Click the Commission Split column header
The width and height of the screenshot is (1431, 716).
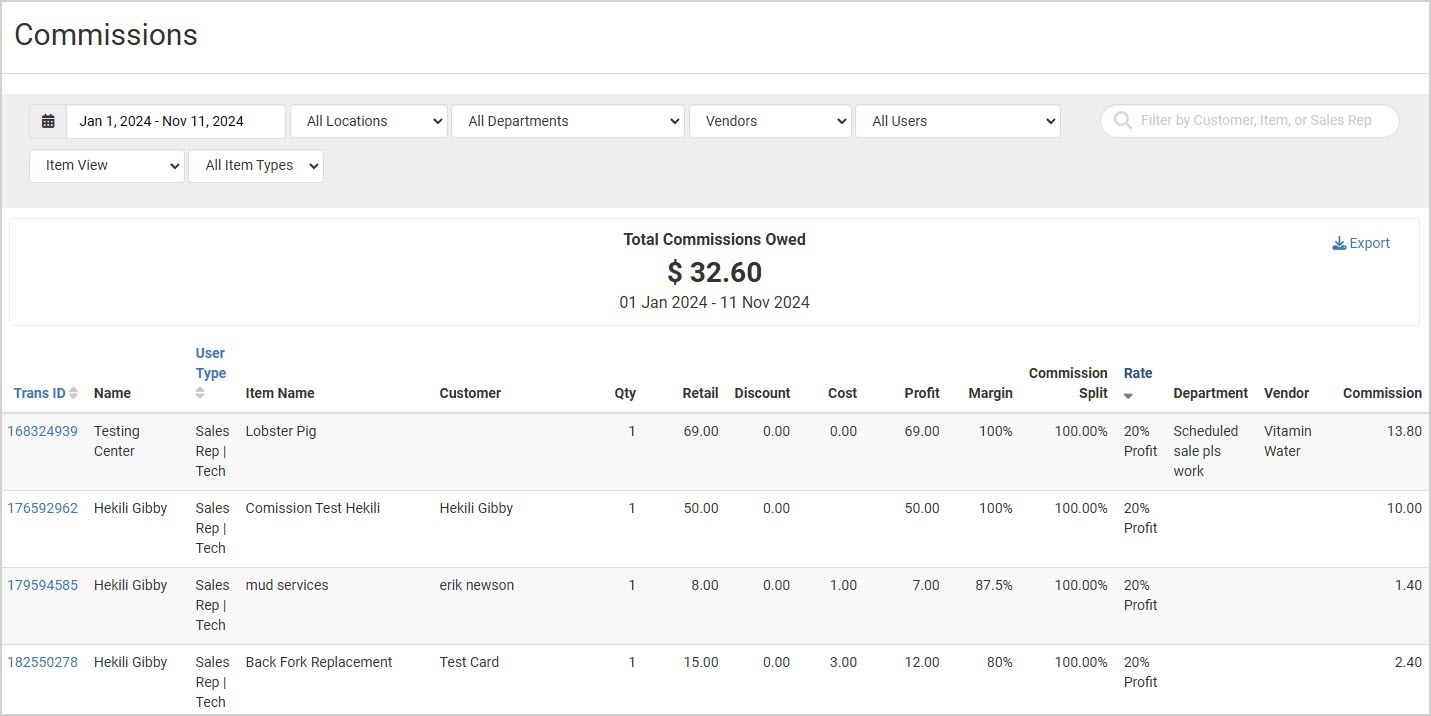[x=1068, y=383]
